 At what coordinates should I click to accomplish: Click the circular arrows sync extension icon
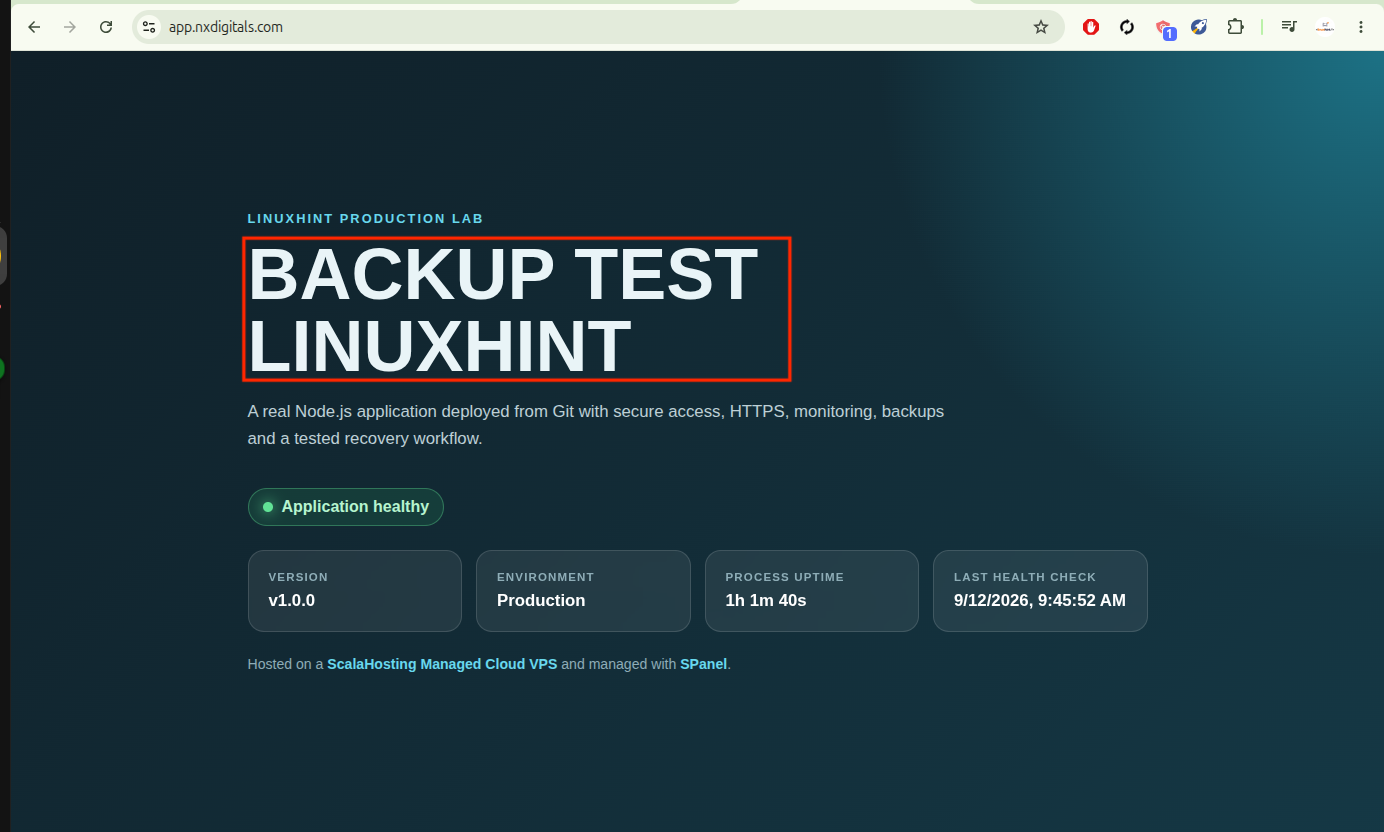coord(1127,27)
